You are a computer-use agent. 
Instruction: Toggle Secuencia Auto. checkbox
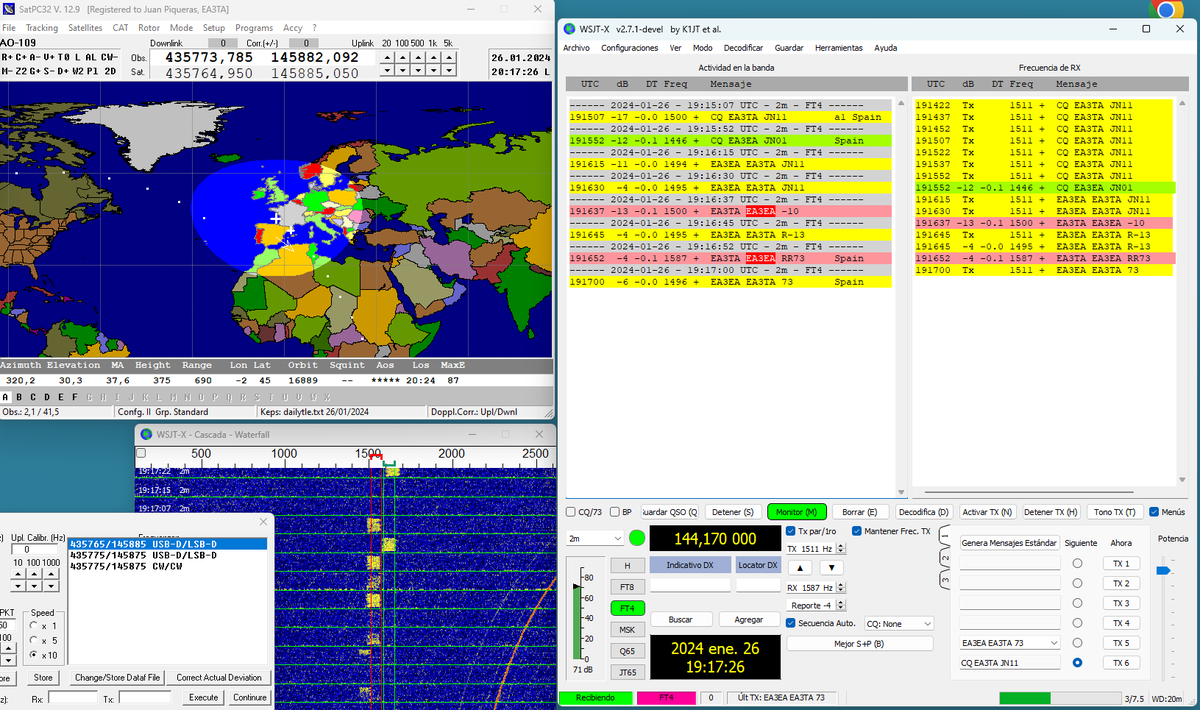pyautogui.click(x=790, y=623)
